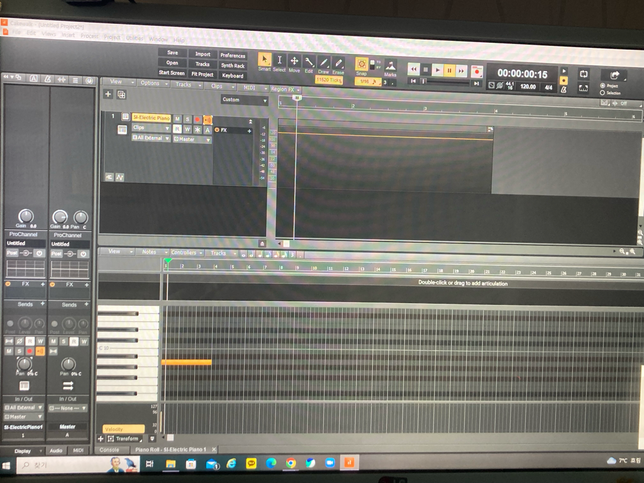Pick the Erase tool
The width and height of the screenshot is (644, 483).
pos(338,64)
